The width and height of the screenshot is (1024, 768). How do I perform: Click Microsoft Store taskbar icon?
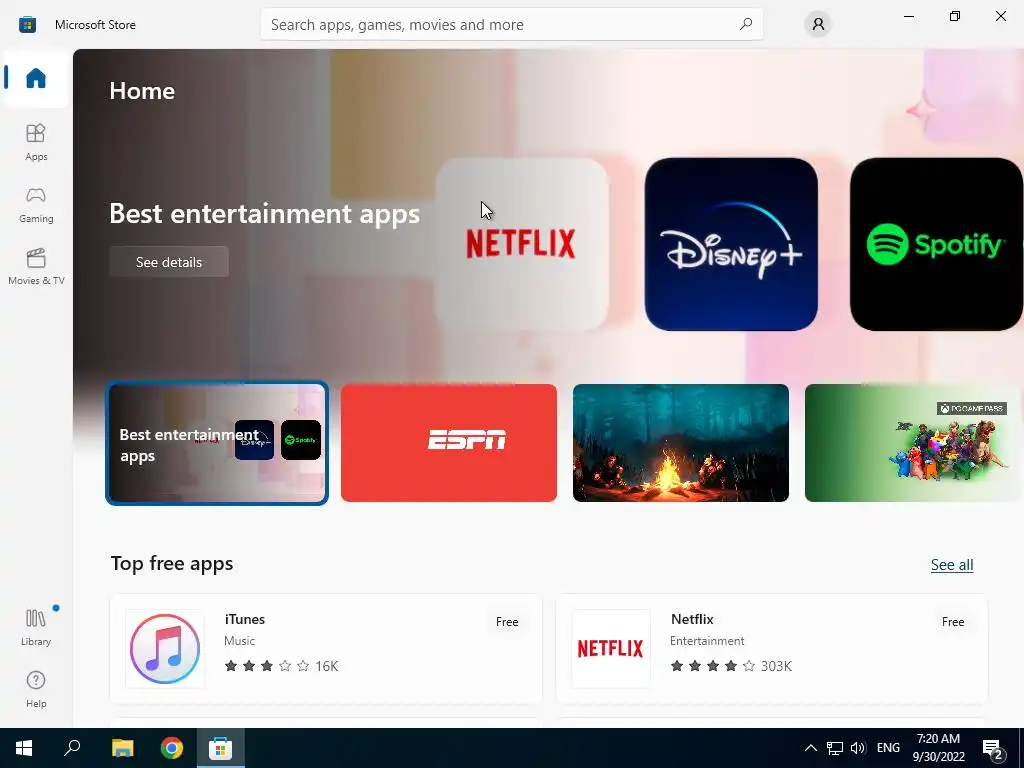point(221,748)
